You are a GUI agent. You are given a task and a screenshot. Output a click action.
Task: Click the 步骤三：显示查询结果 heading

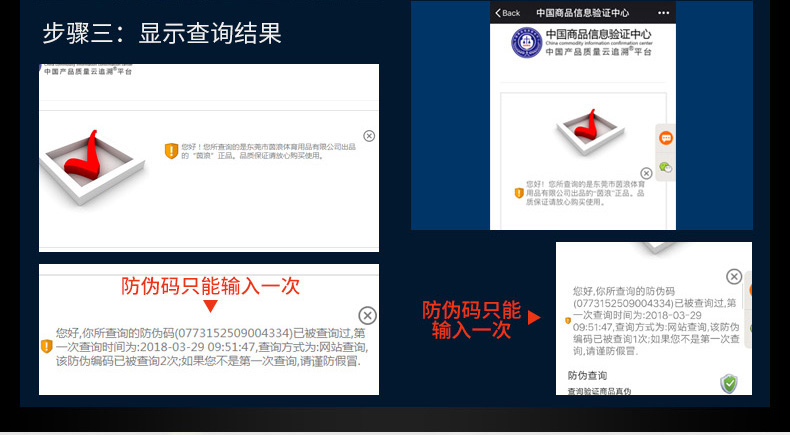[x=162, y=33]
